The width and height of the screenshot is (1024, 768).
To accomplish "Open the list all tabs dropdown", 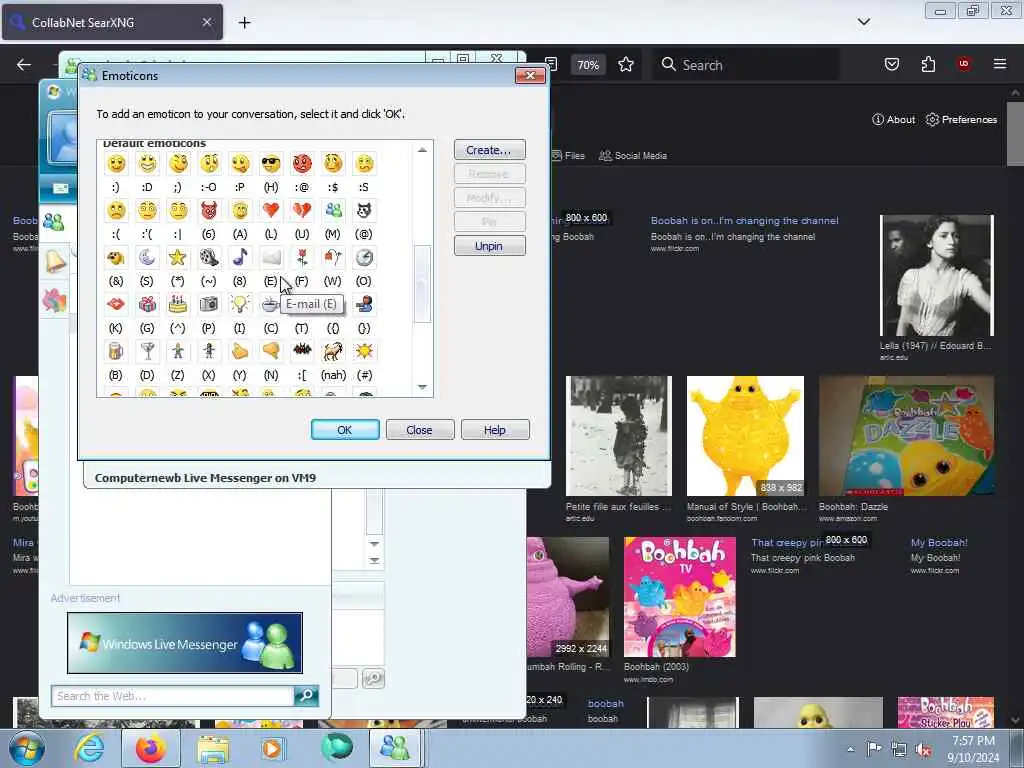I will pos(863,22).
